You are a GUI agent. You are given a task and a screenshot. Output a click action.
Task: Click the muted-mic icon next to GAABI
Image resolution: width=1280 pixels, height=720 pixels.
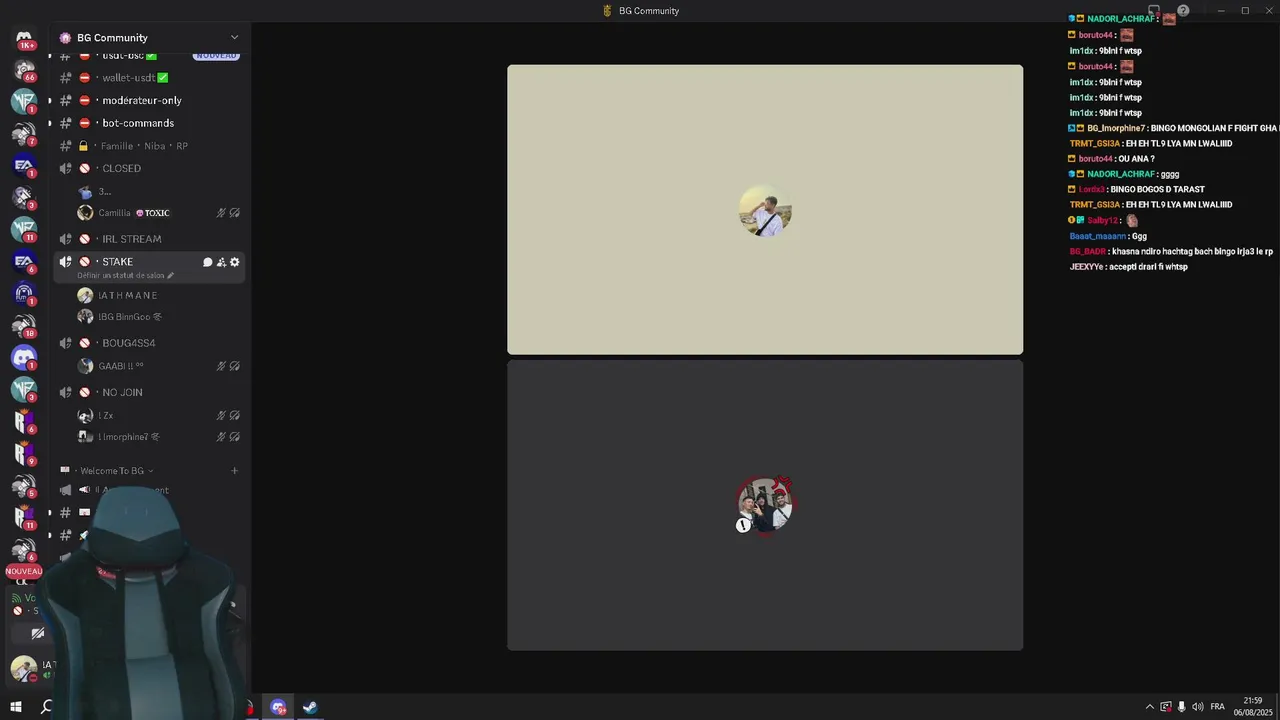click(221, 366)
